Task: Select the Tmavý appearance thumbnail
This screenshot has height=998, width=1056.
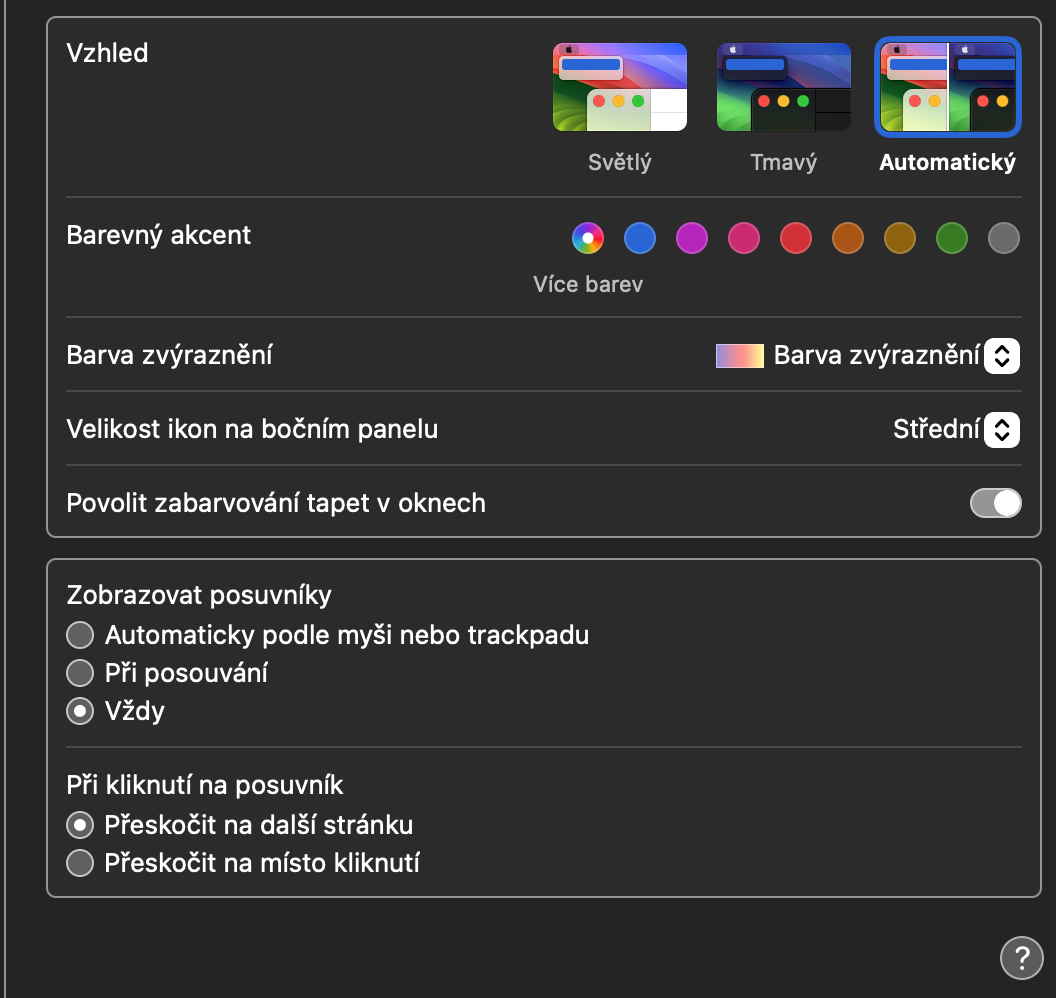Action: tap(784, 88)
